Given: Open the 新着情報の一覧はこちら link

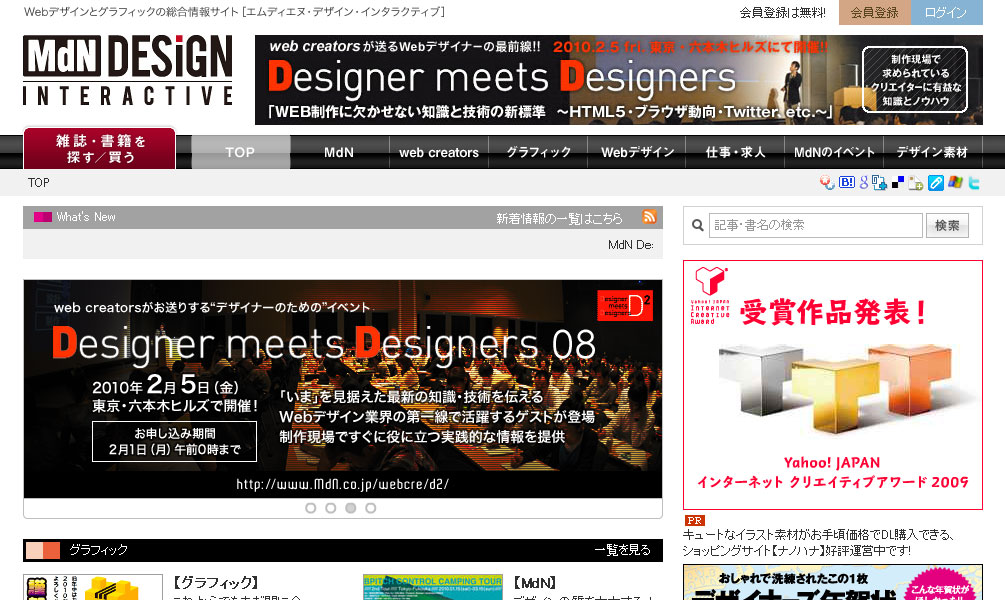Looking at the screenshot, I should pos(559,218).
